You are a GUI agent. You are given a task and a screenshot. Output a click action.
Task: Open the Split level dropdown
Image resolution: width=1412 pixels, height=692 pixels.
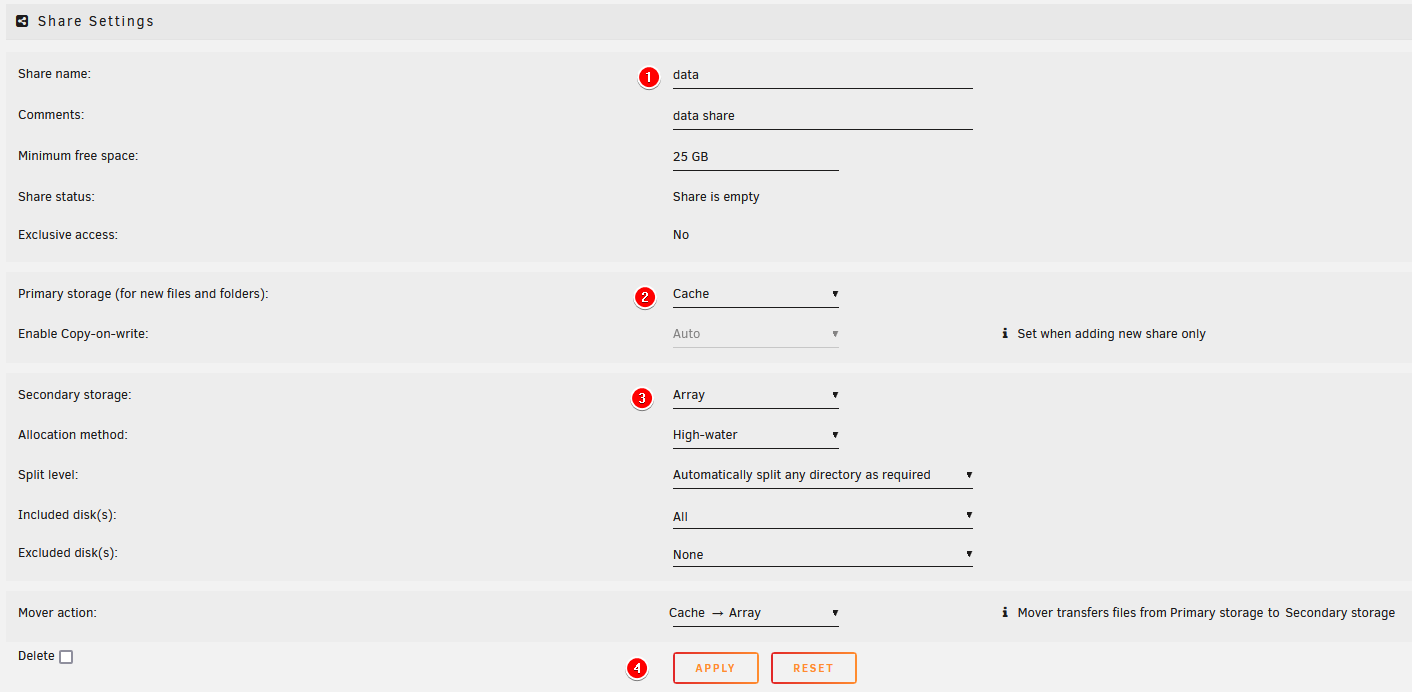pos(822,475)
